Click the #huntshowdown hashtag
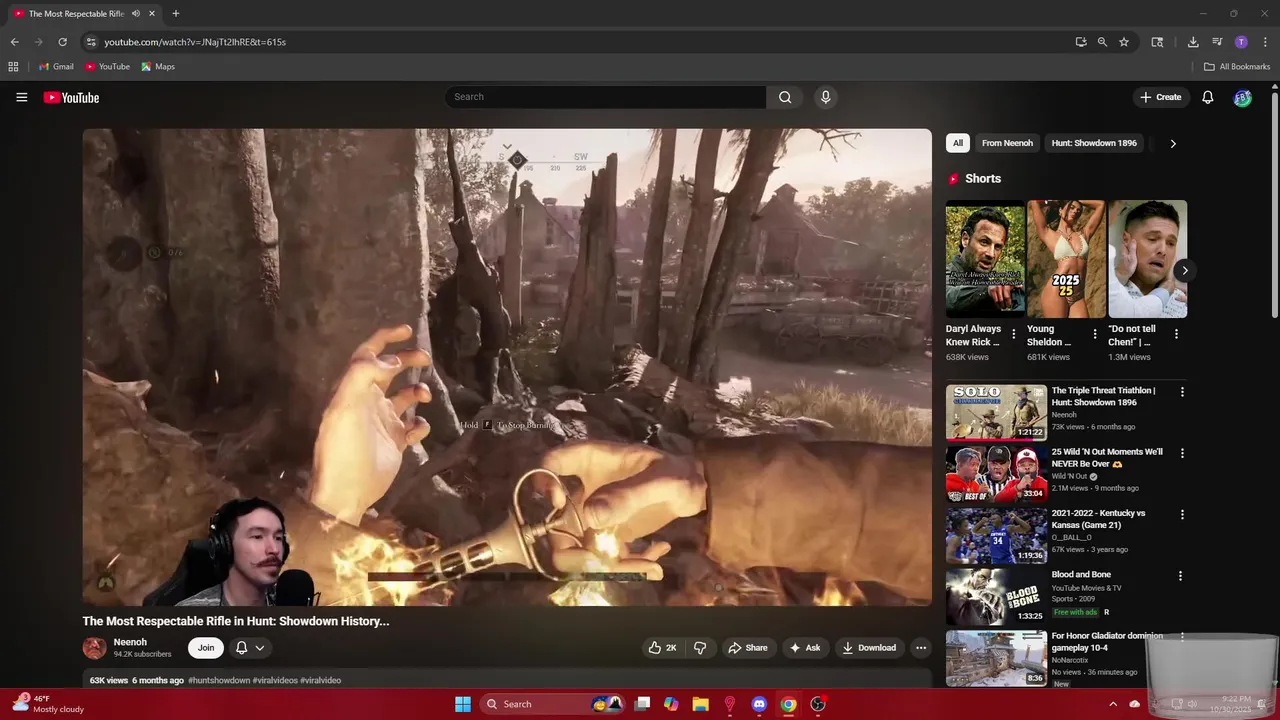 point(219,680)
